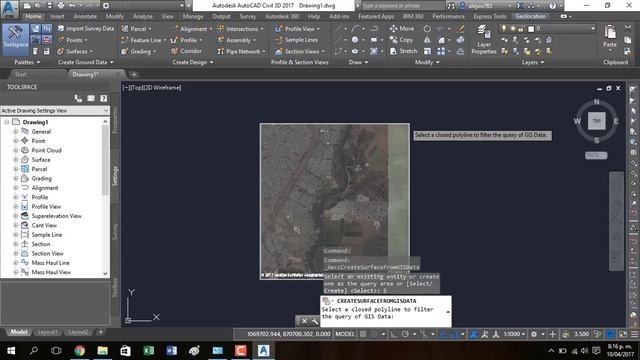This screenshot has height=360, width=640.
Task: Select the Drawing1 document tab
Action: pyautogui.click(x=86, y=74)
